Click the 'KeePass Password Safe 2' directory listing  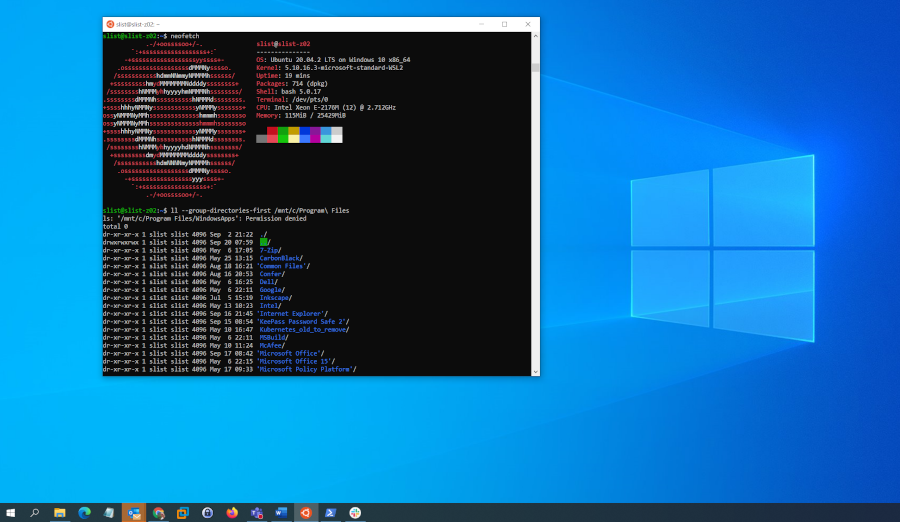(301, 321)
